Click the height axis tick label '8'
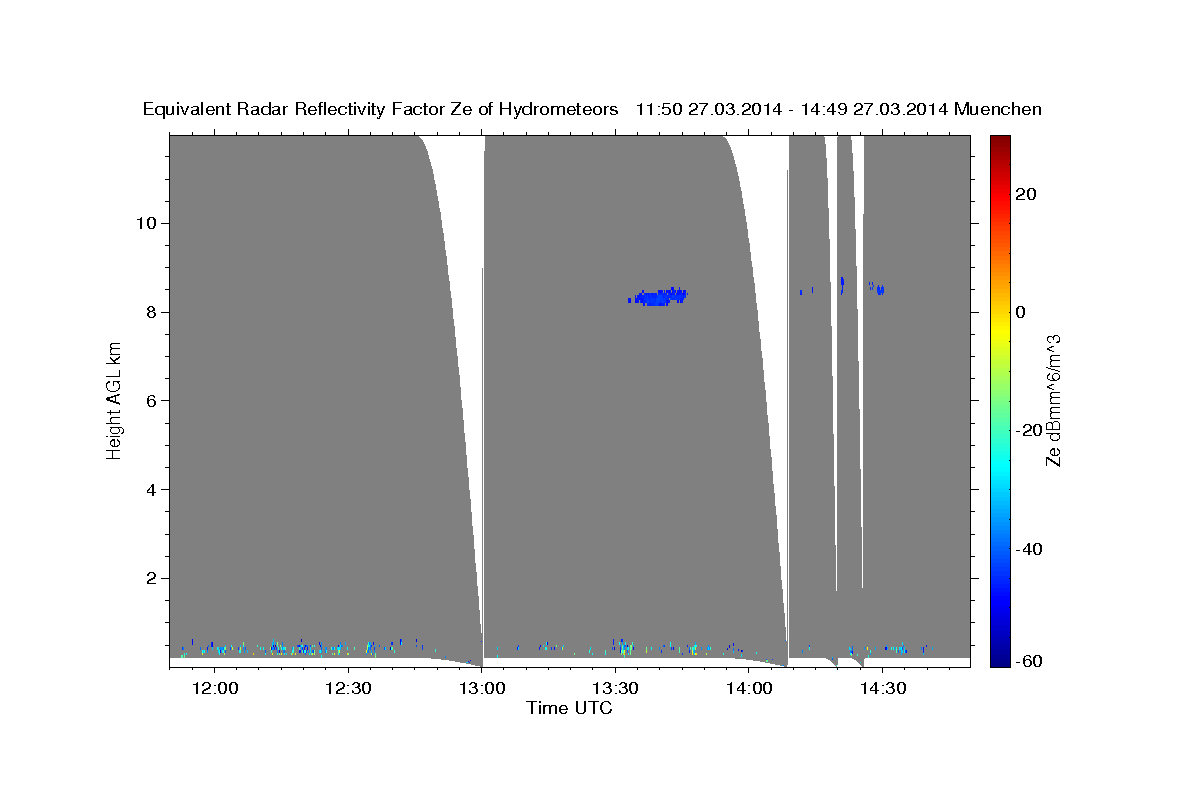1200x800 pixels. point(149,312)
